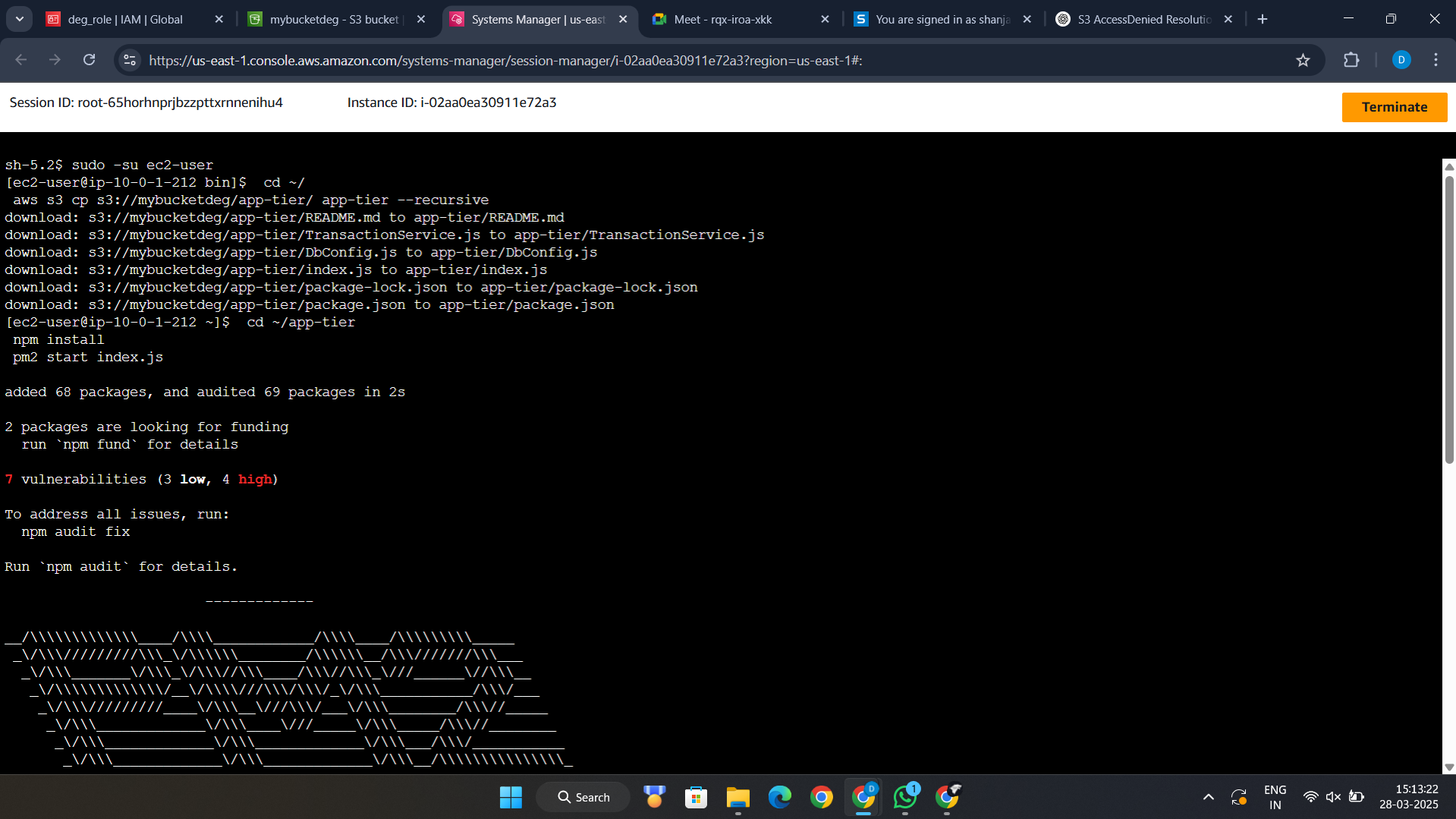Image resolution: width=1456 pixels, height=819 pixels.
Task: Click the README.md download line
Action: [285, 218]
